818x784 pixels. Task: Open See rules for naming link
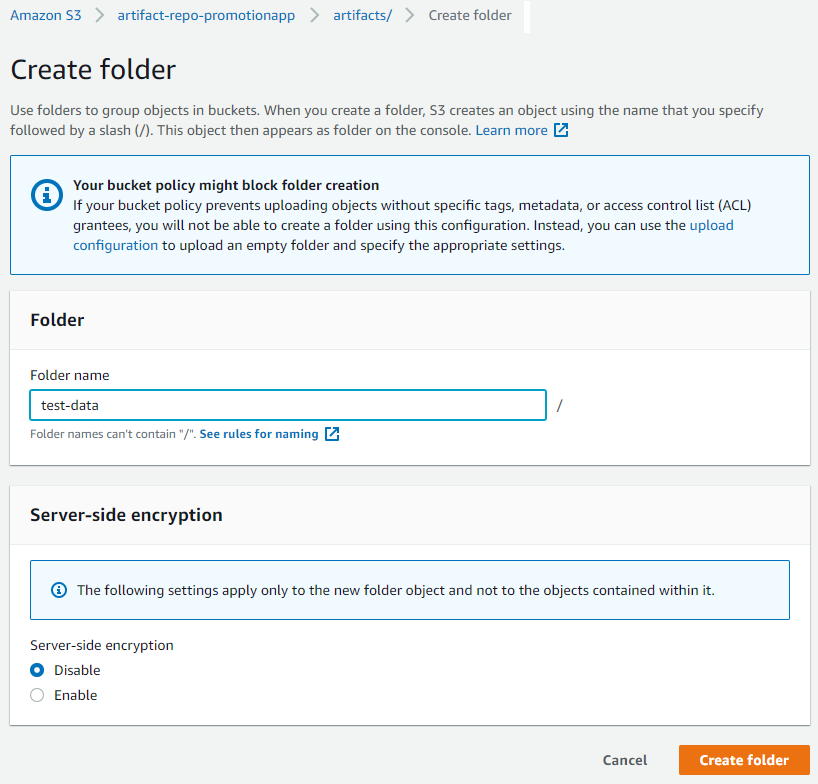click(x=259, y=434)
